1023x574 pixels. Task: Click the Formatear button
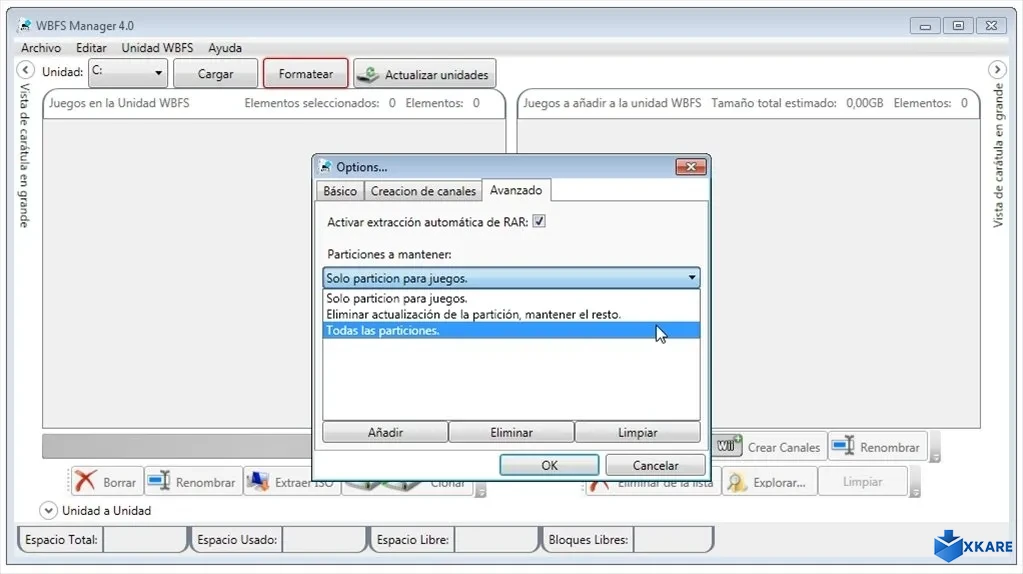coord(305,73)
